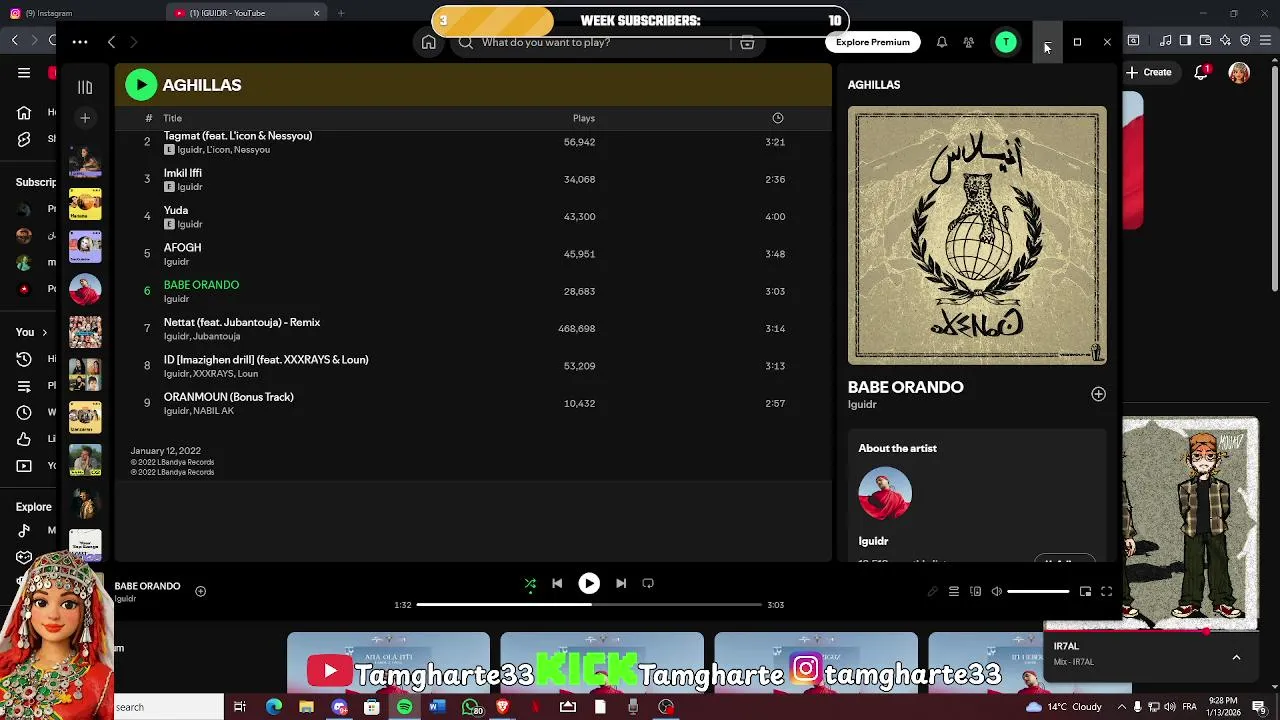Viewport: 1280px width, 720px height.
Task: Toggle repeat in the player bar
Action: click(x=648, y=583)
